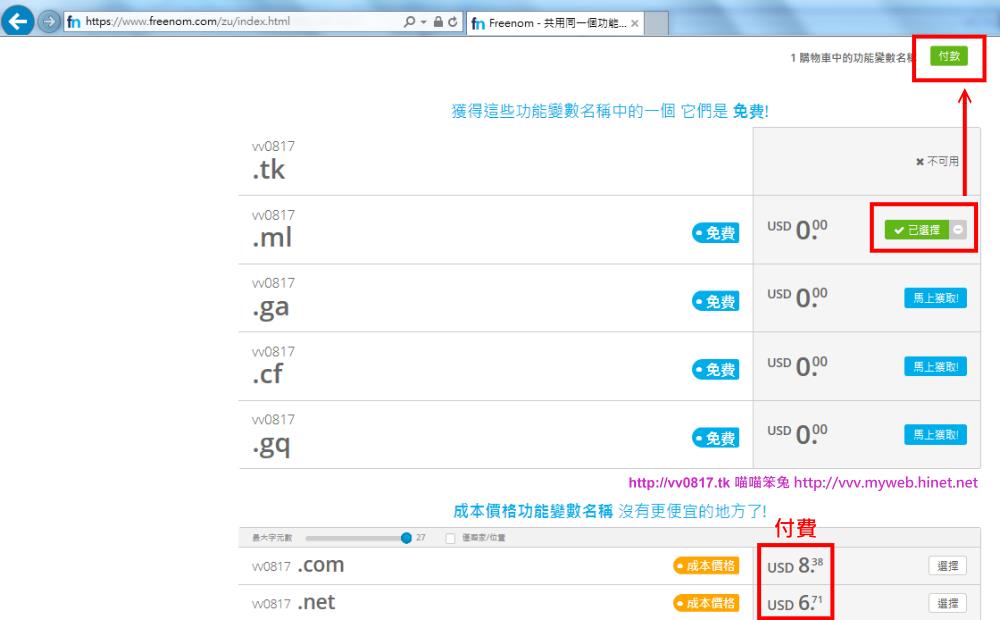Click the 免費 badge on .ml row
The image size is (1000, 620).
pos(716,233)
